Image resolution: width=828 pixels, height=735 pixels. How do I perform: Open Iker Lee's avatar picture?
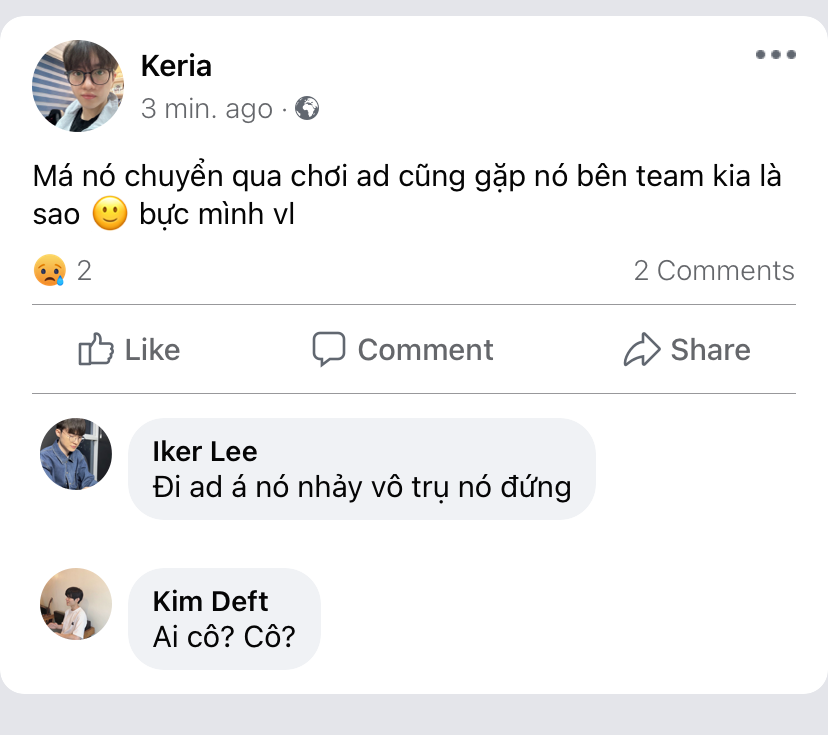point(76,454)
